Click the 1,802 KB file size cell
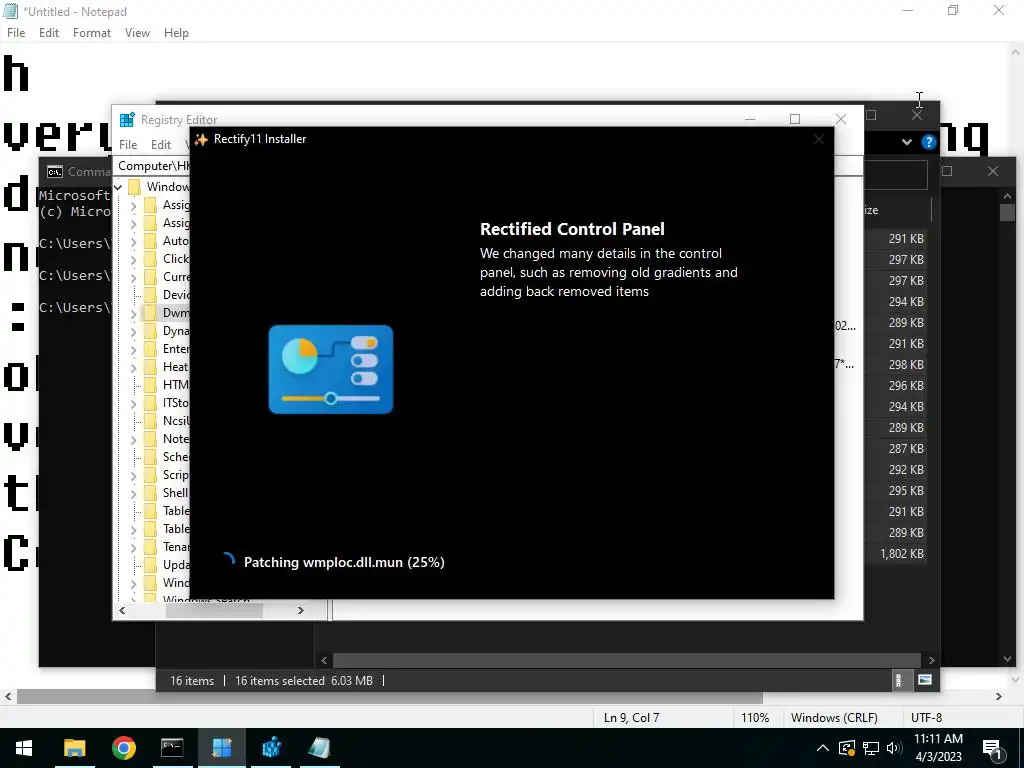The height and width of the screenshot is (768, 1024). click(x=902, y=554)
